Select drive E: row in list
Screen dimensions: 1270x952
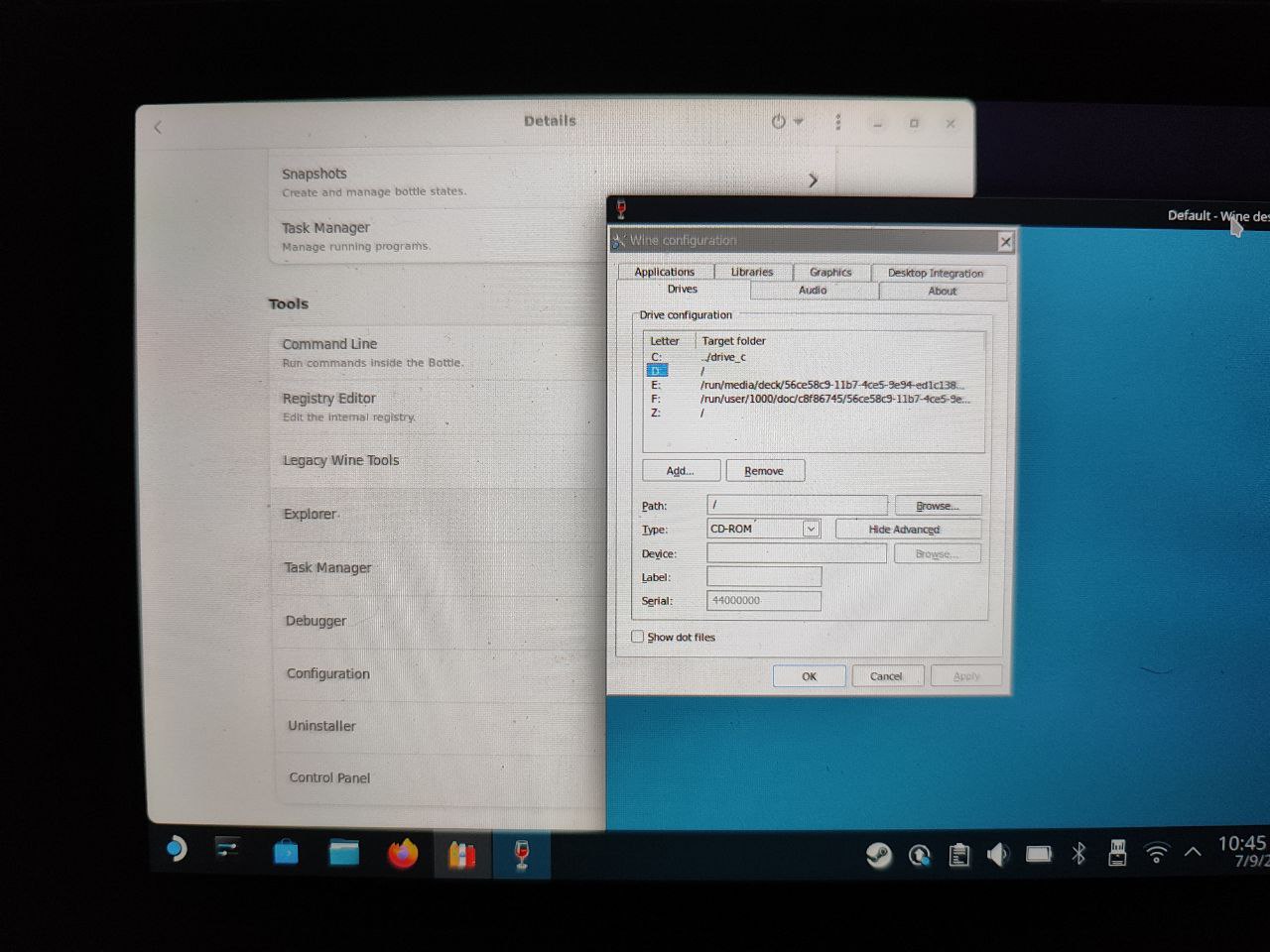pos(813,385)
